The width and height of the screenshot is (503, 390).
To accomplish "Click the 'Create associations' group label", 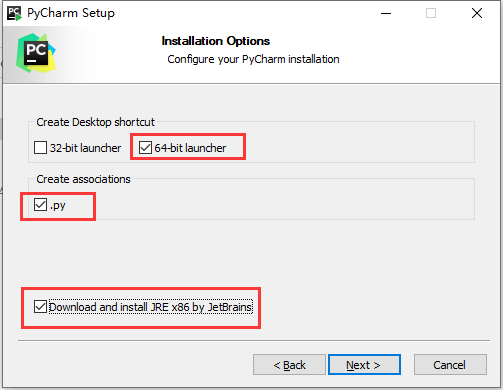I will coord(83,179).
